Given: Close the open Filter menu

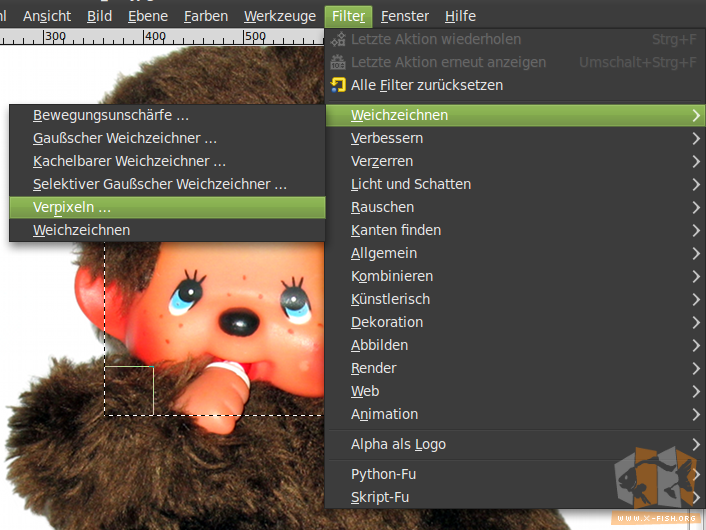Looking at the screenshot, I should [x=348, y=16].
